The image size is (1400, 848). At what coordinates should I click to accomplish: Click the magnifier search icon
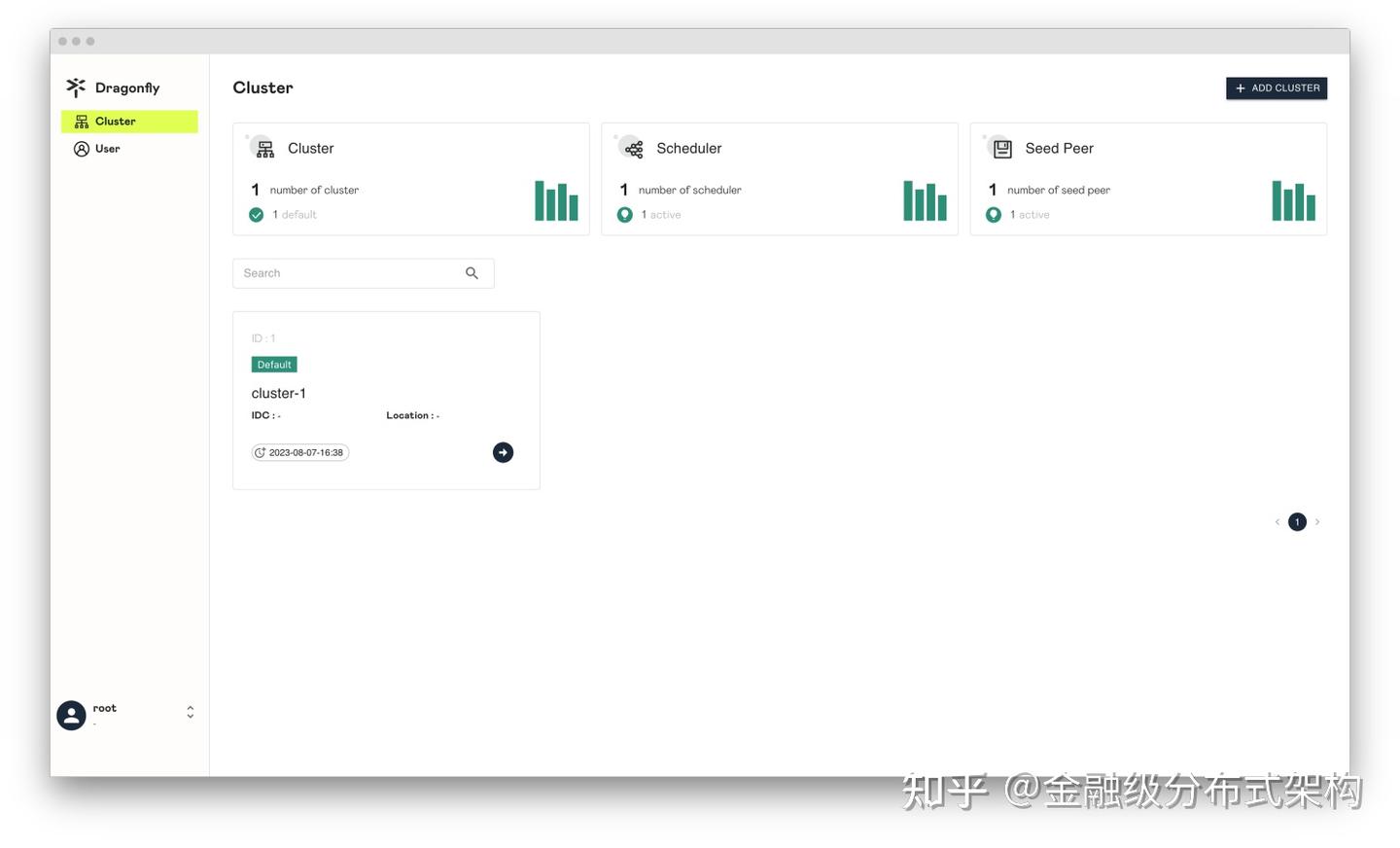(x=472, y=273)
